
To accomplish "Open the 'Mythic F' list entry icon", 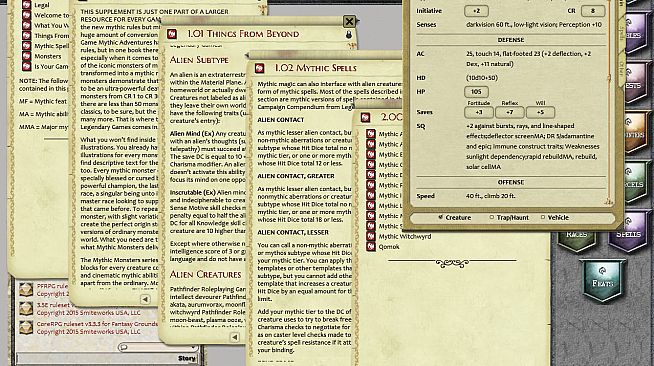I will [371, 185].
